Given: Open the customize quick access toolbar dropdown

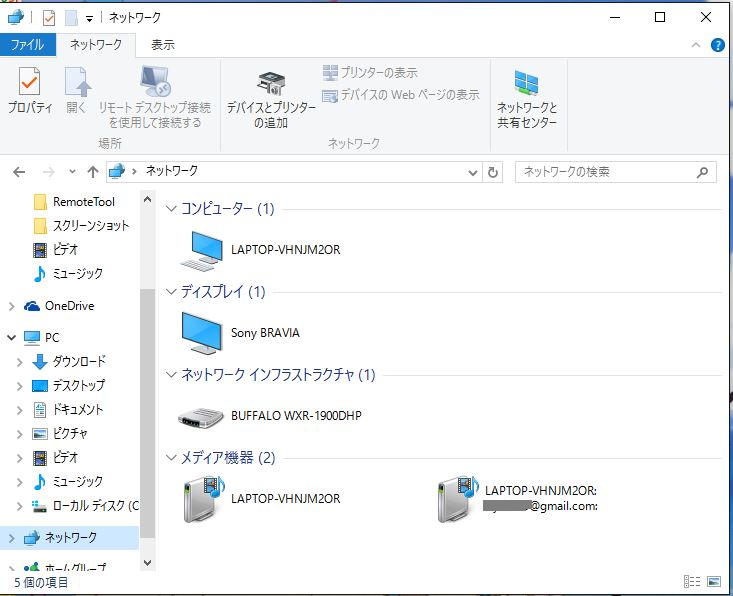Looking at the screenshot, I should coord(89,19).
